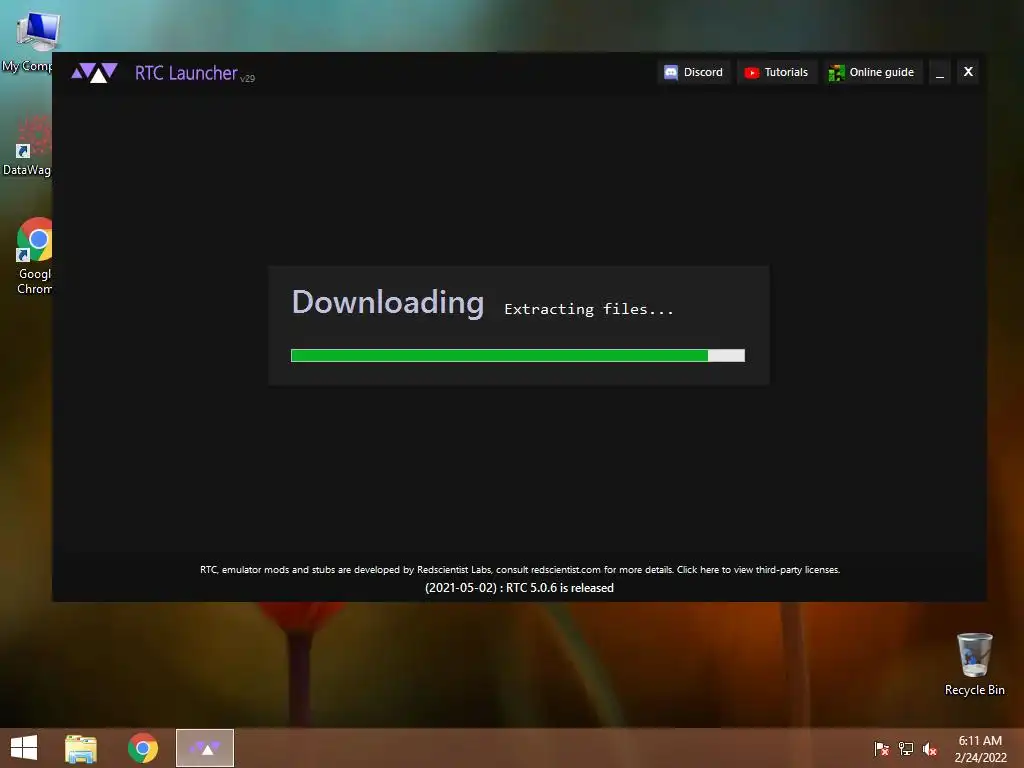1024x768 pixels.
Task: Click the 'Extracting files...' status text
Action: coord(588,309)
